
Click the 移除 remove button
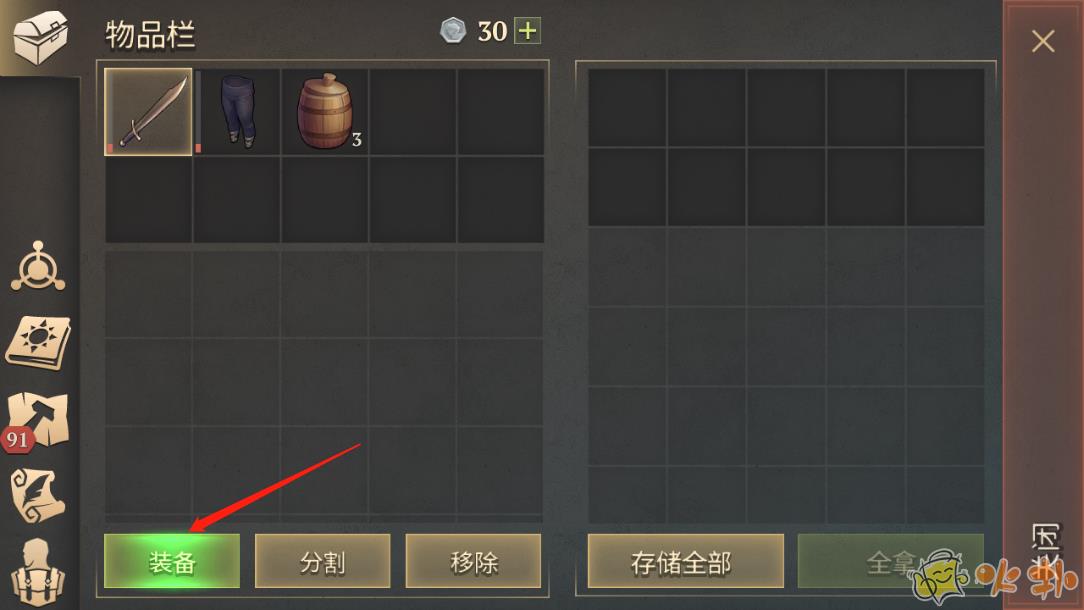pos(474,561)
